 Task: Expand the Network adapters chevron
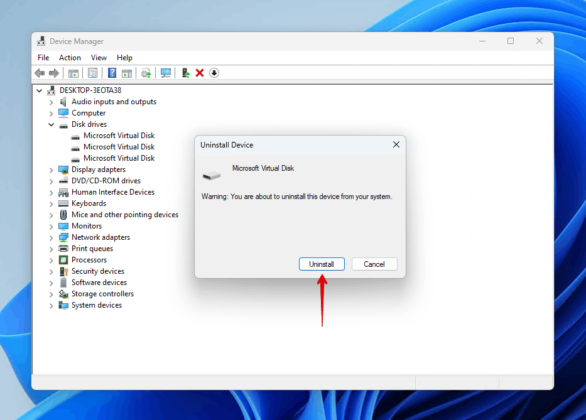(51, 238)
